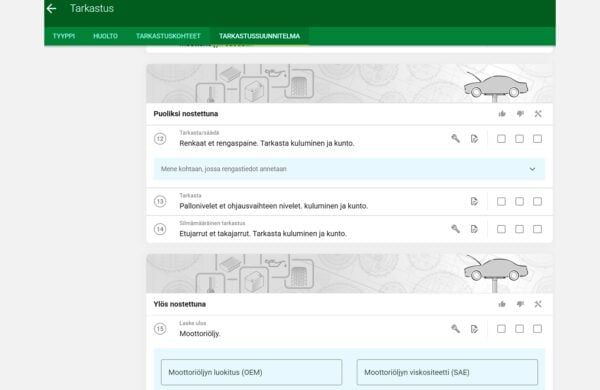Expand the Mene kohtaan, jossa rengastiedot annetaan chevron
This screenshot has height=390, width=600.
[x=532, y=169]
